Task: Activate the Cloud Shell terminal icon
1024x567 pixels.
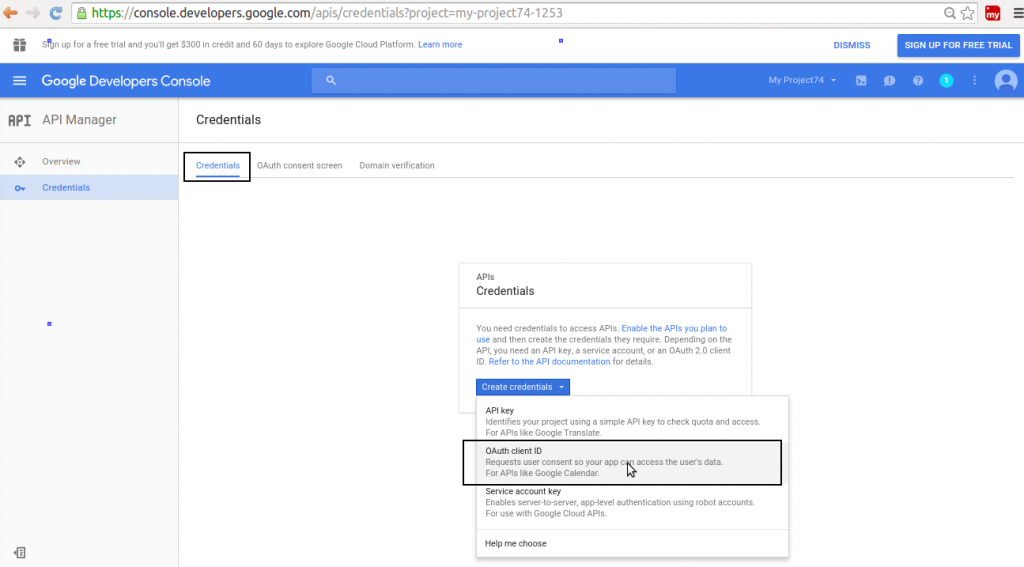Action: [860, 81]
